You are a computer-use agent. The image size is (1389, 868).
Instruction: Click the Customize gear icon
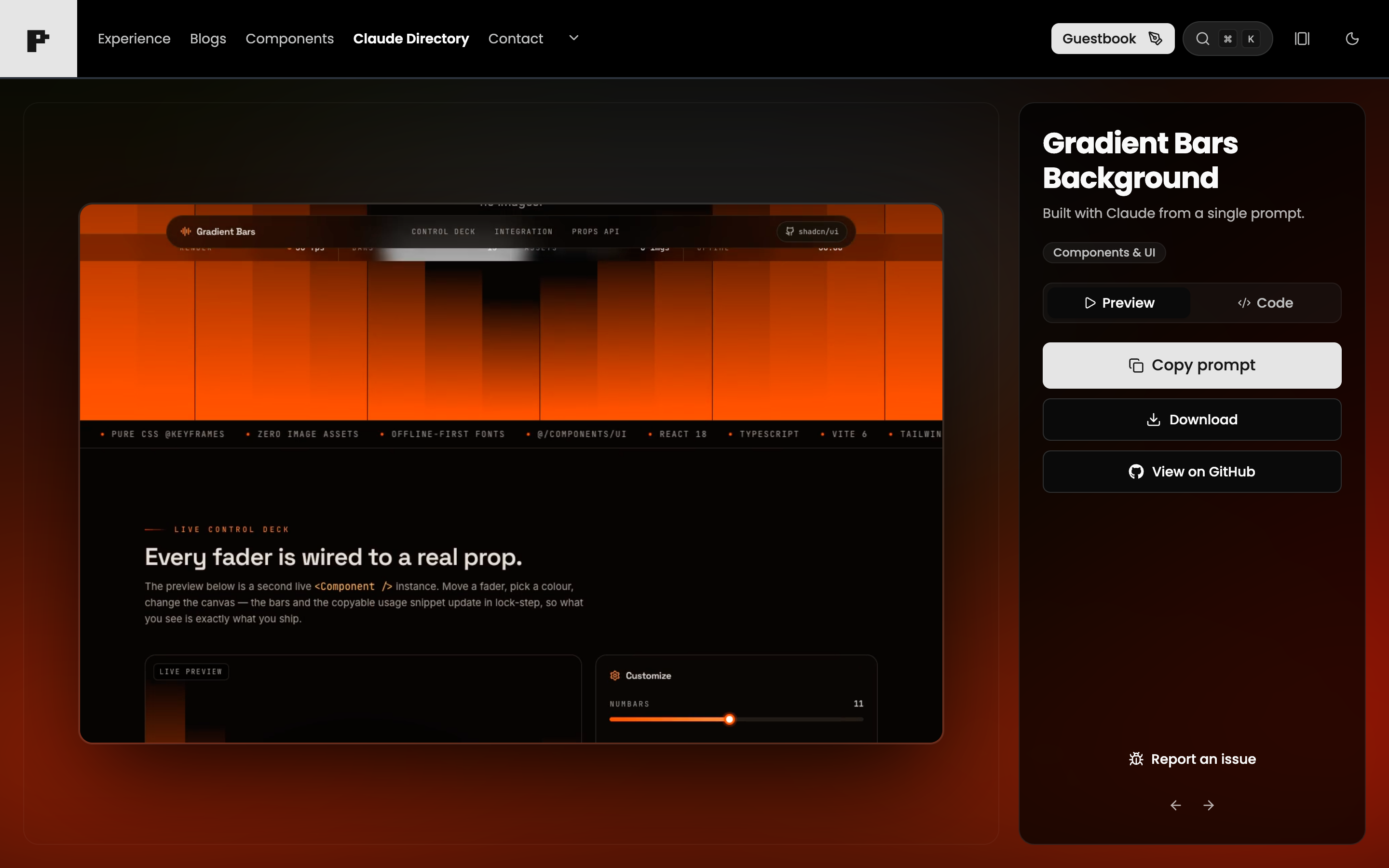pos(615,676)
